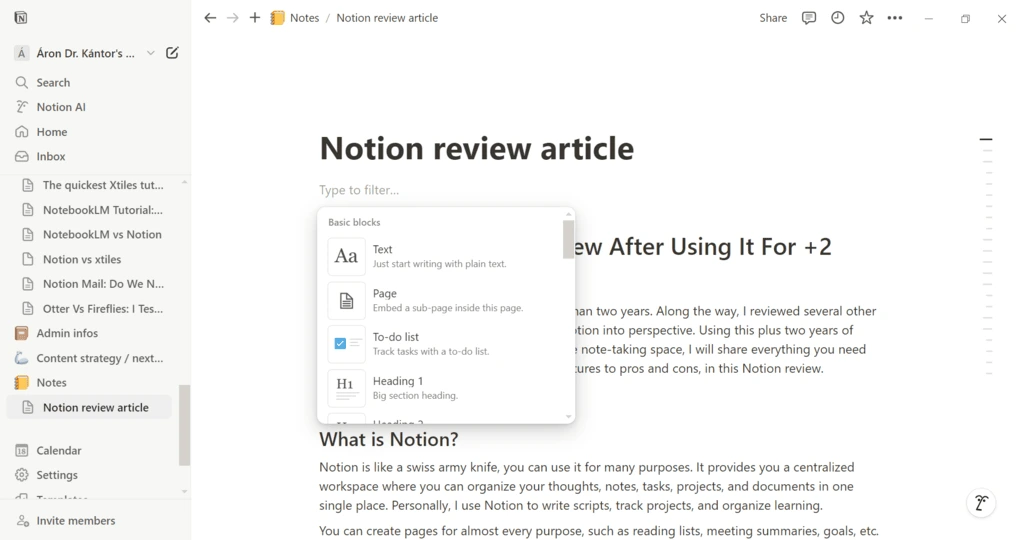
Task: Click block menu scrollbar thumb
Action: pos(569,239)
